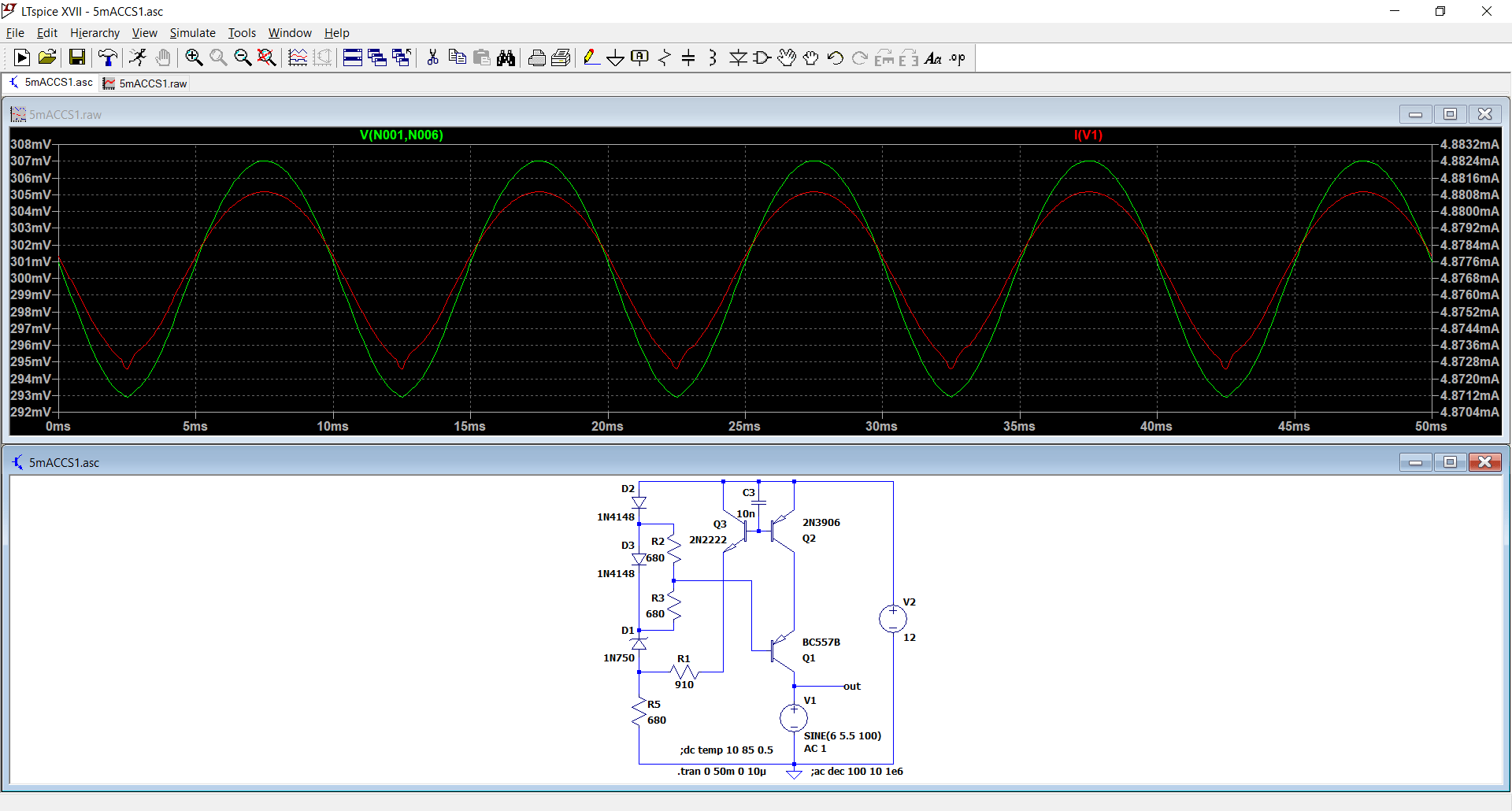
Task: Place a diode from the toolbar
Action: (x=738, y=57)
